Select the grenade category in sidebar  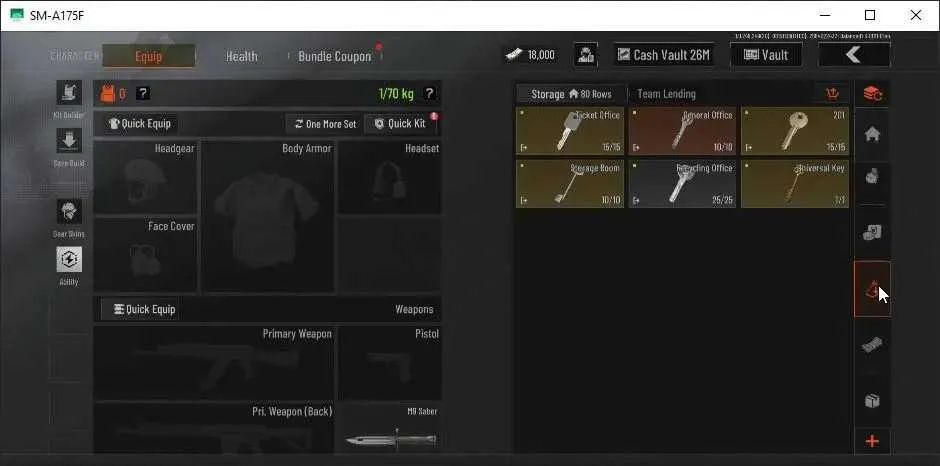[x=872, y=177]
